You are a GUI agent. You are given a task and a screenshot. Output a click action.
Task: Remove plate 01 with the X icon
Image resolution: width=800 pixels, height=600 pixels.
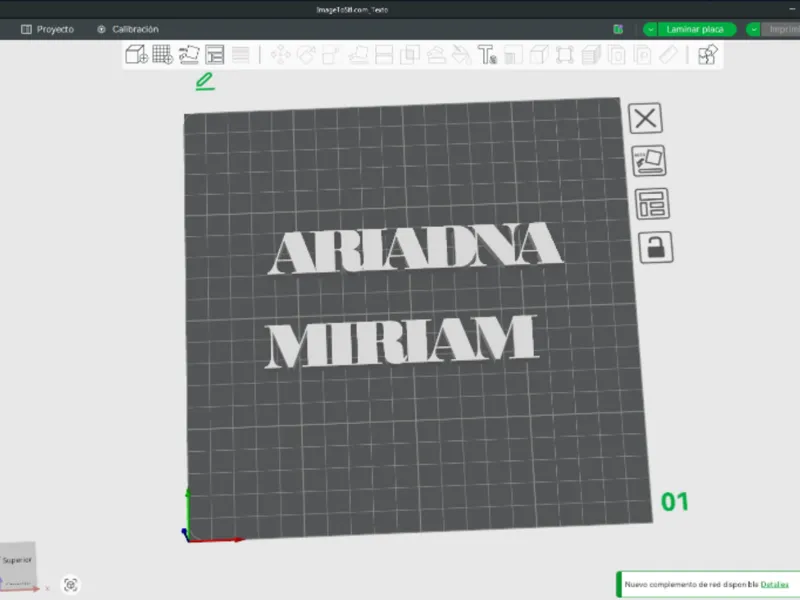point(645,118)
